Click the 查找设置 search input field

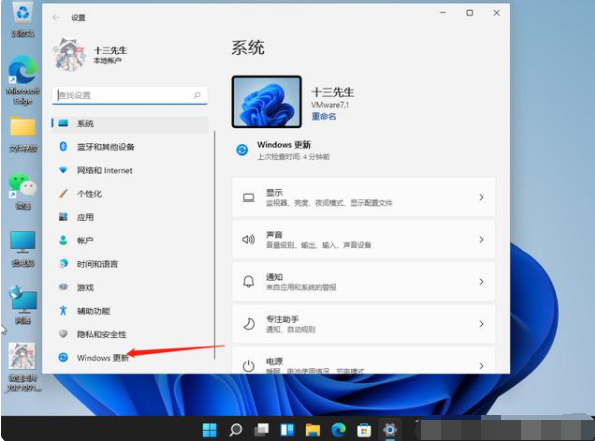click(130, 95)
